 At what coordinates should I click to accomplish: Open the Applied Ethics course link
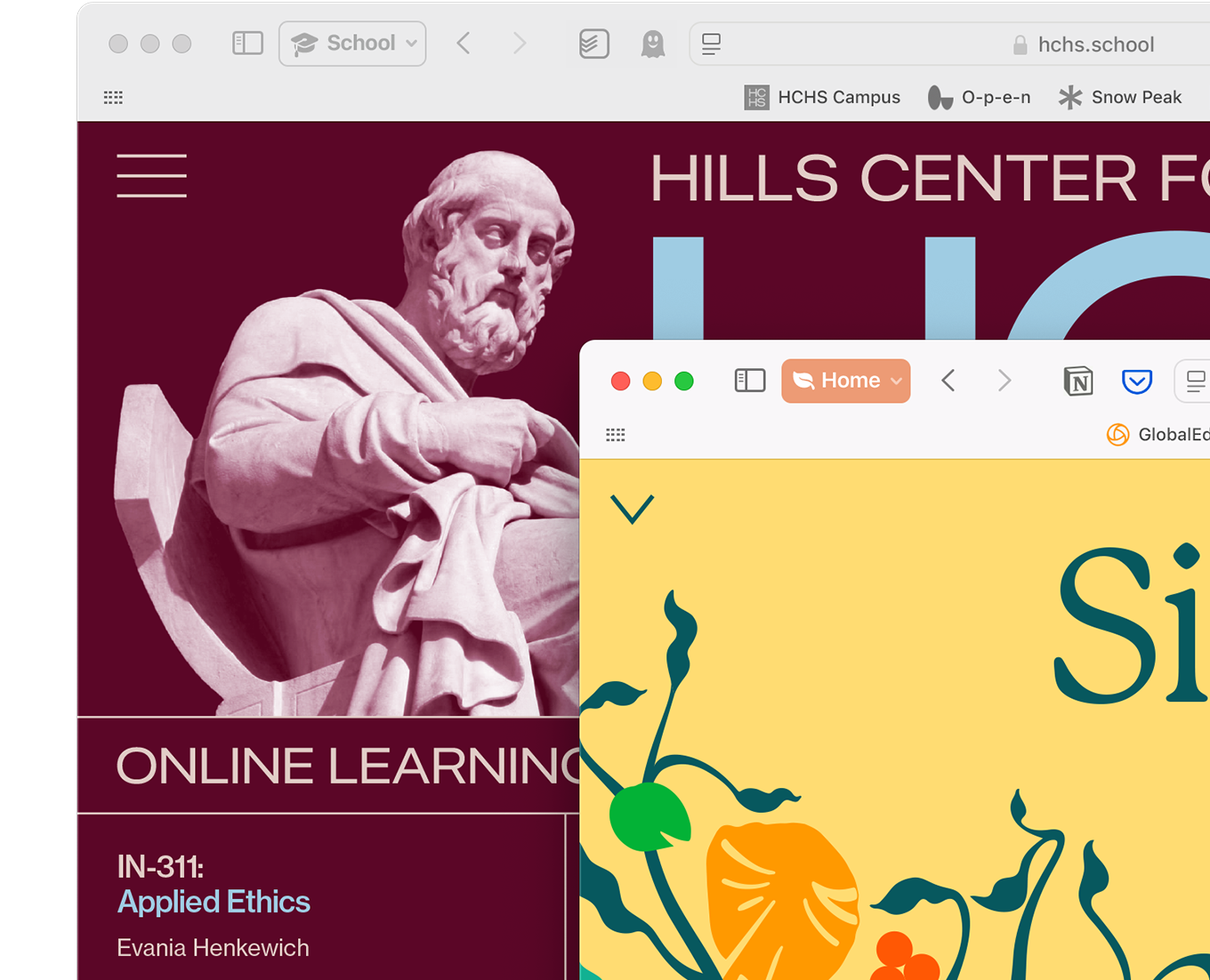[214, 902]
